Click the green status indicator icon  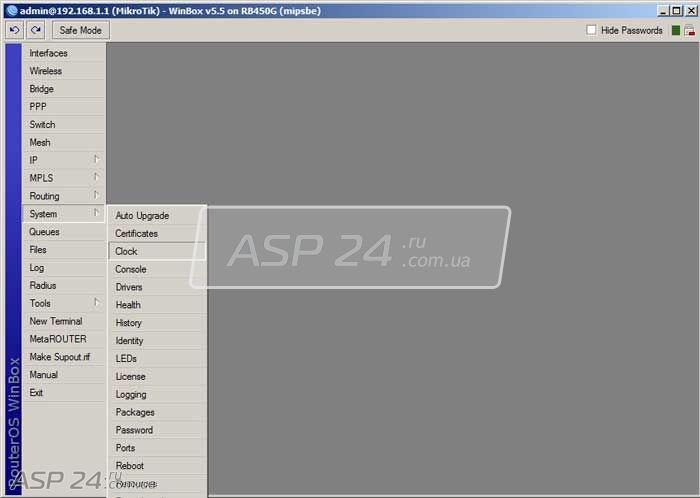675,30
